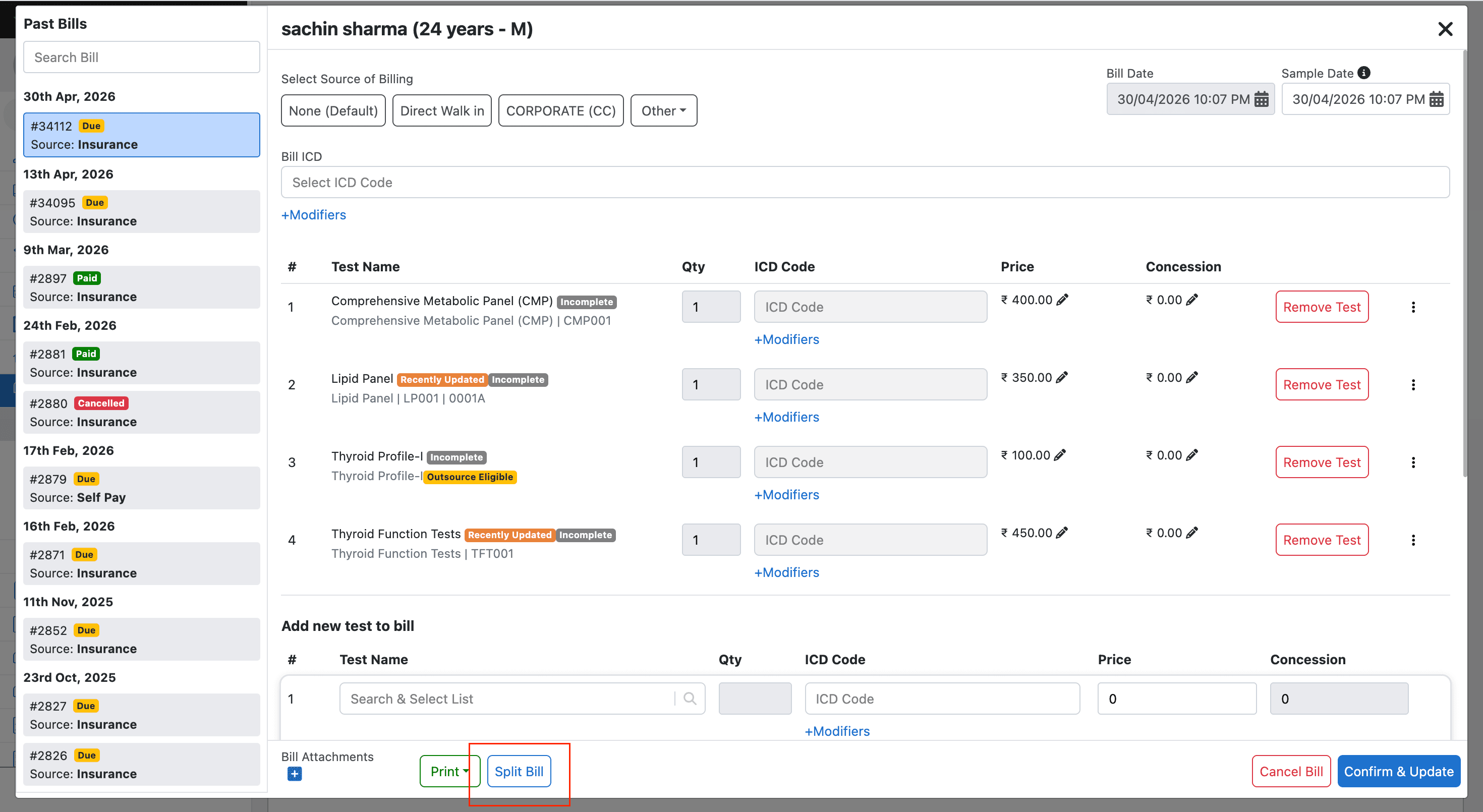Open the Bill Date calendar icon
This screenshot has height=812, width=1483.
point(1261,99)
